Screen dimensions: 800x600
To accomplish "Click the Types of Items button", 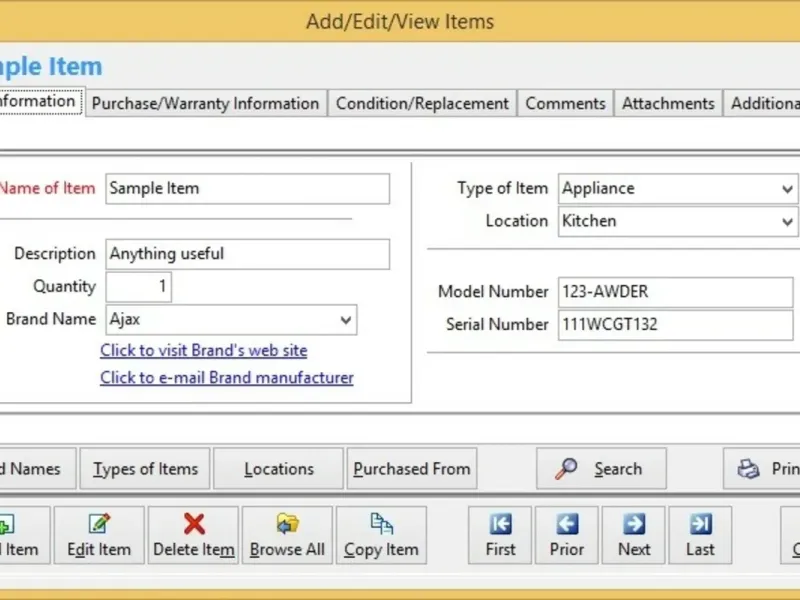I will pyautogui.click(x=145, y=468).
